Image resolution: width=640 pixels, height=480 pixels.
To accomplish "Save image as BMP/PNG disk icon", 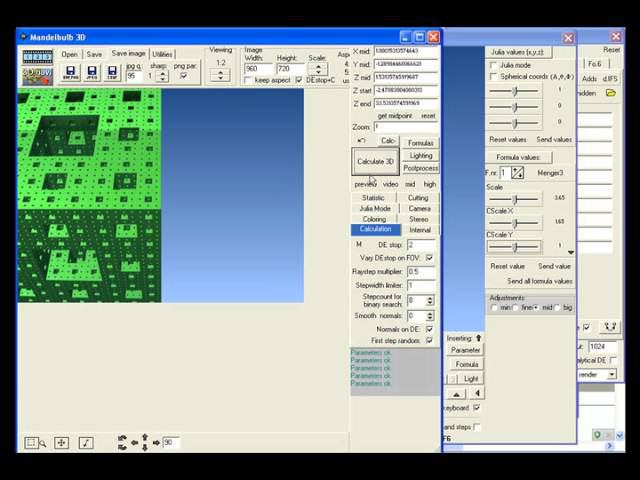I will click(x=70, y=72).
